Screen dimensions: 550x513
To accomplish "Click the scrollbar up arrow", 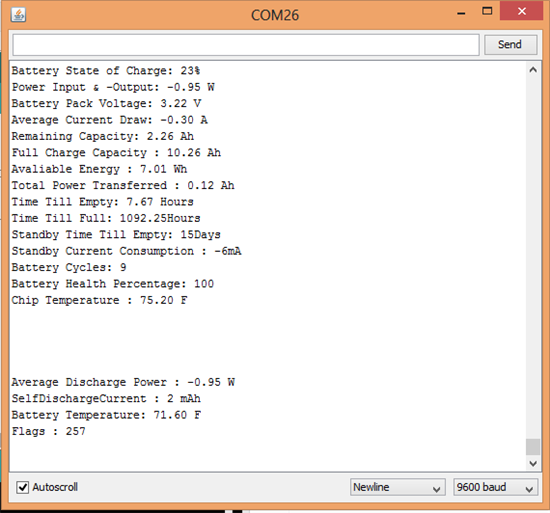I will point(533,70).
